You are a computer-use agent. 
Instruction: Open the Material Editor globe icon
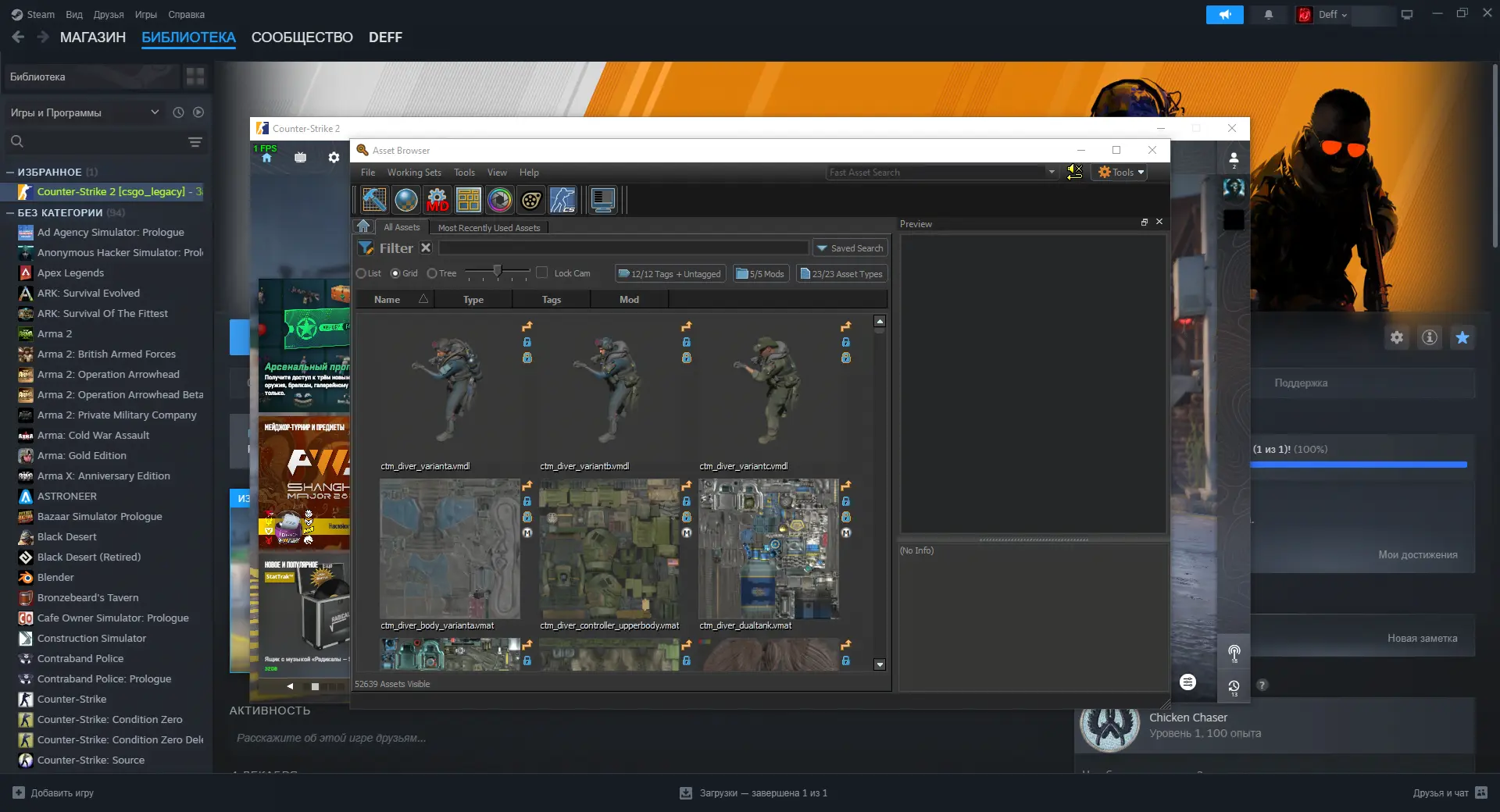(x=406, y=201)
